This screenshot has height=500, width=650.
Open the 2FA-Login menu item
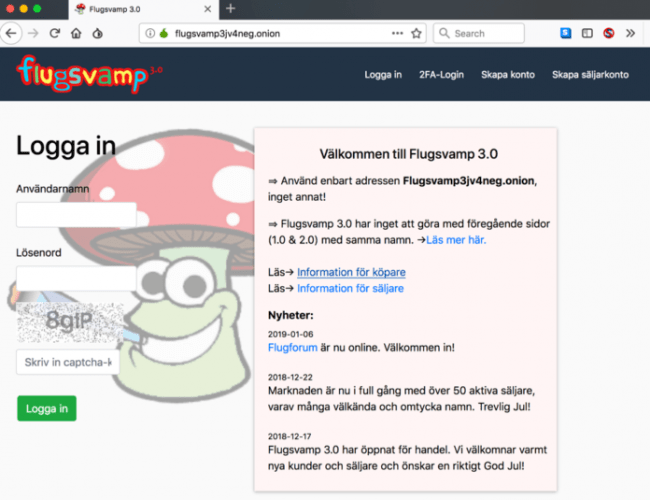click(440, 75)
